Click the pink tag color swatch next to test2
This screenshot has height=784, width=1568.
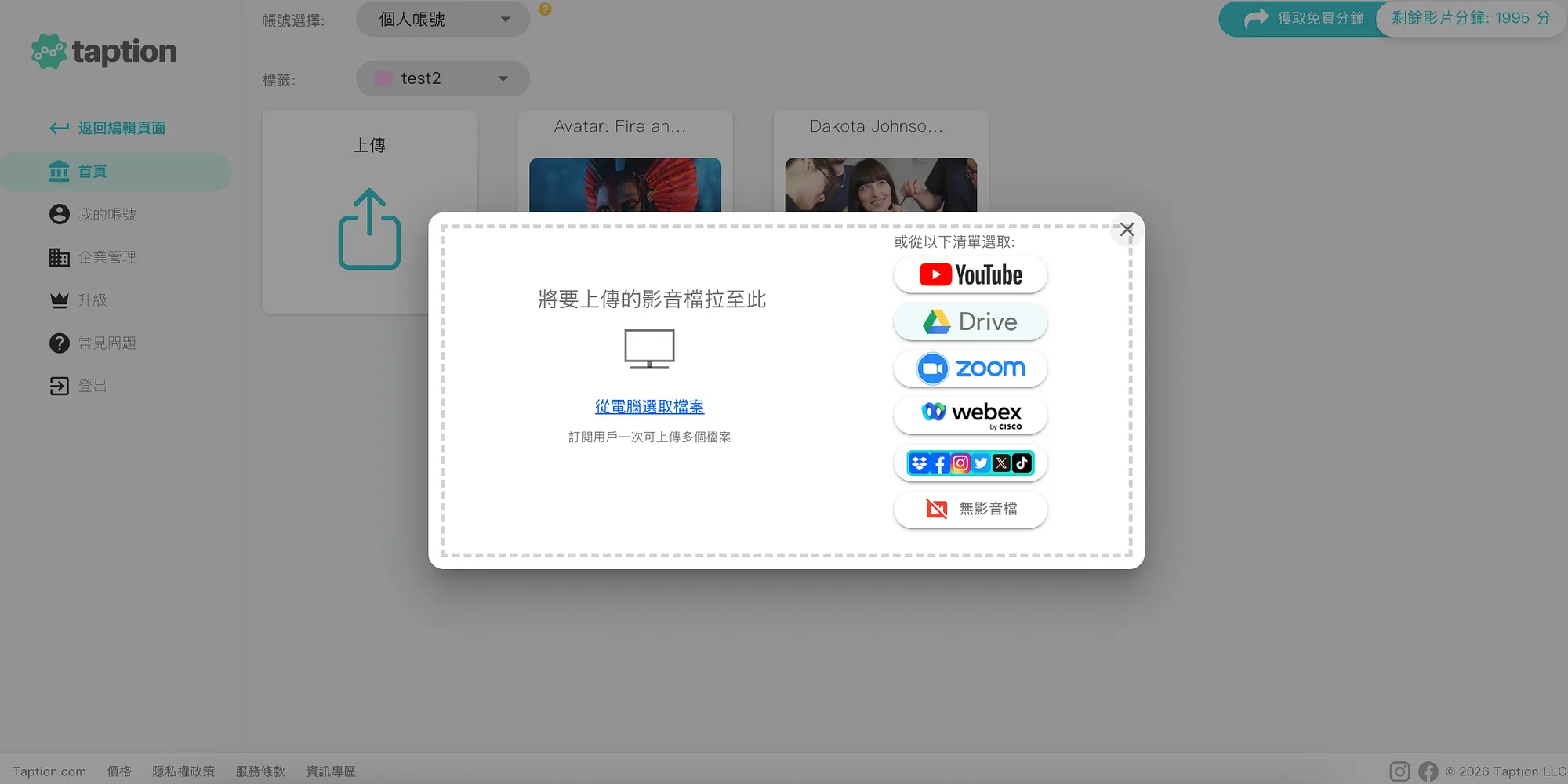point(383,78)
